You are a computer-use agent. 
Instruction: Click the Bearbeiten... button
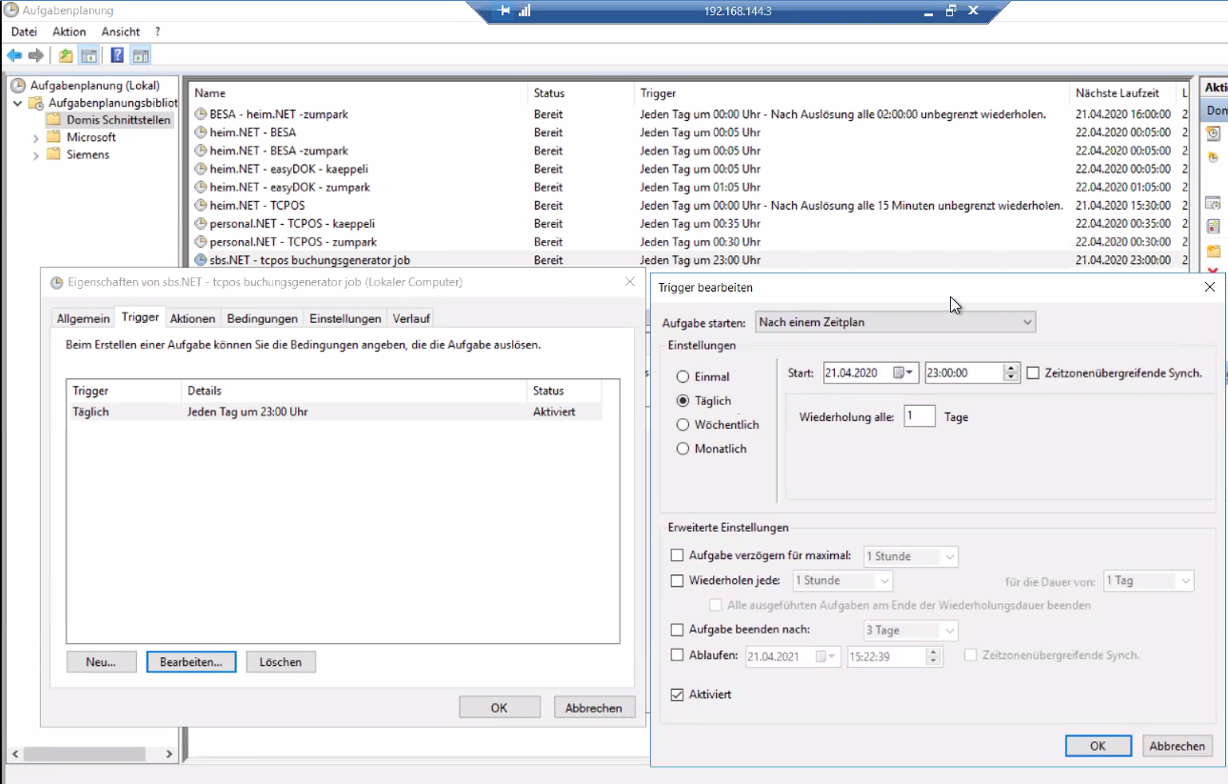coord(191,662)
